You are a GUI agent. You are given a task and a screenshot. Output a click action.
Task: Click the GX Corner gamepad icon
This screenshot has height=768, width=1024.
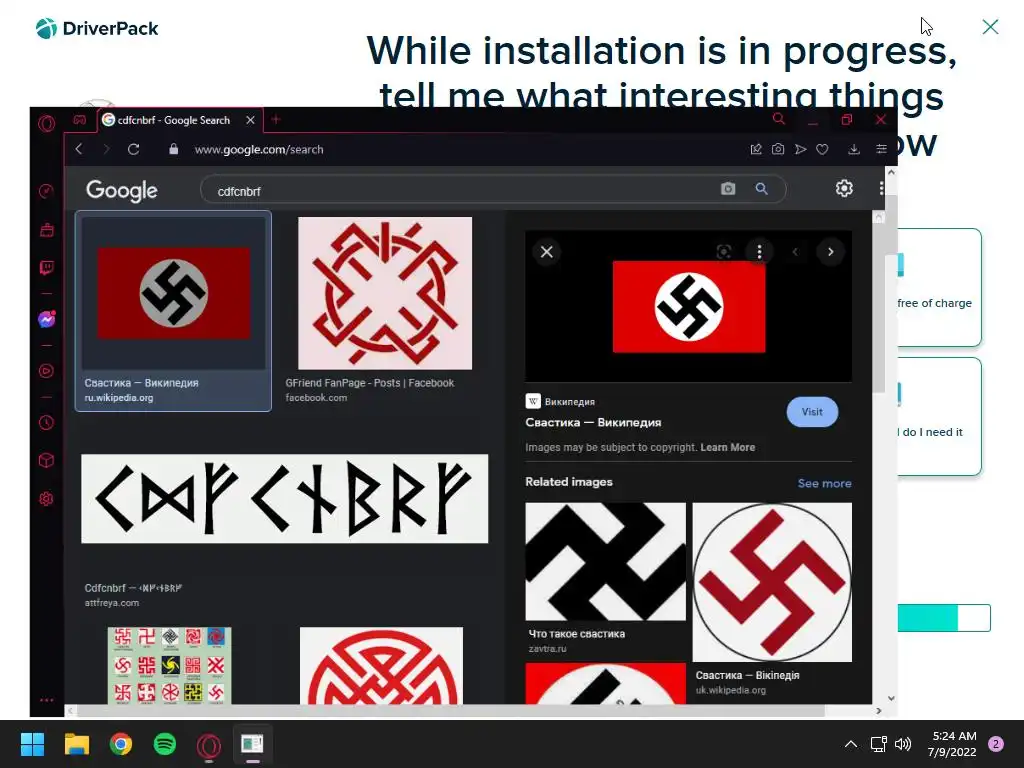pos(79,120)
